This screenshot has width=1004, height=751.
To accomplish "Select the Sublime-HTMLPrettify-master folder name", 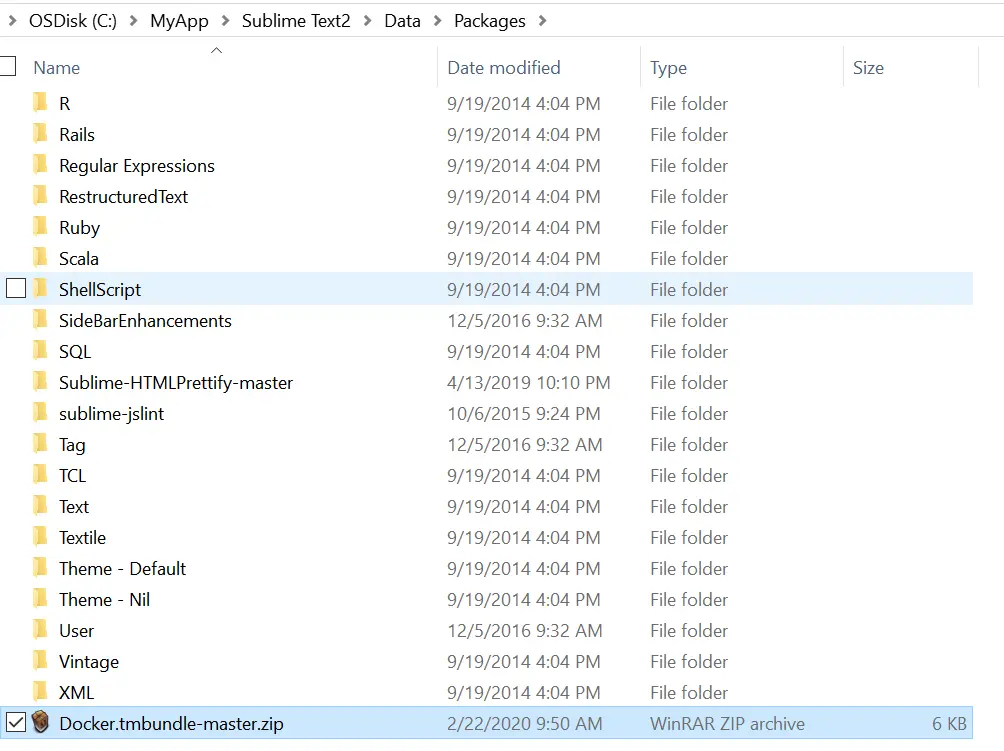I will pos(176,383).
